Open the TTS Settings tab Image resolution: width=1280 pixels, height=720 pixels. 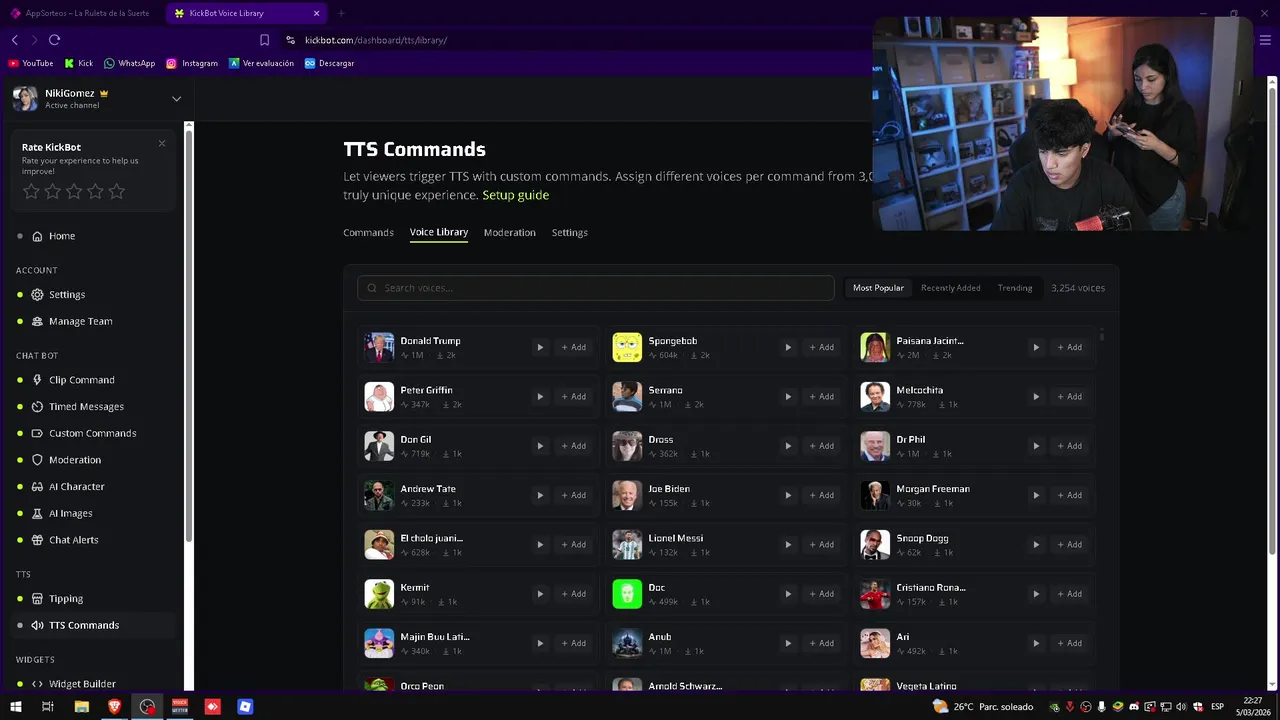click(x=569, y=233)
